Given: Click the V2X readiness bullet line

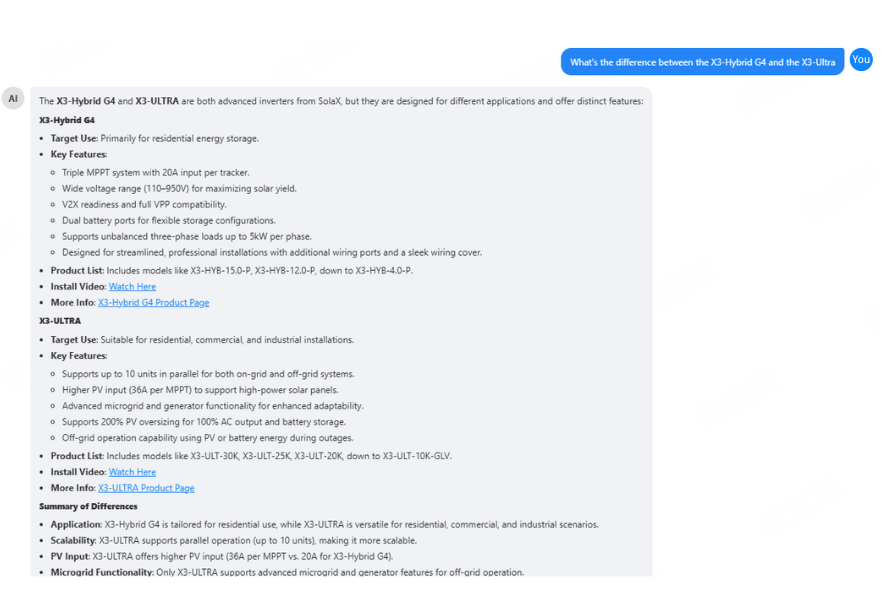Looking at the screenshot, I should point(144,205).
